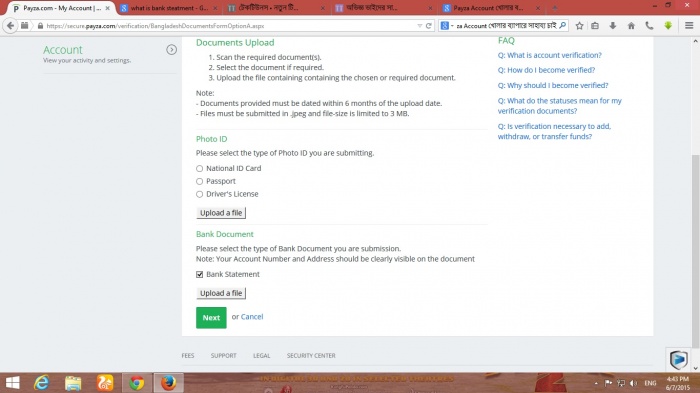
Task: Click Upload a file under Bank Document
Action: 221,293
